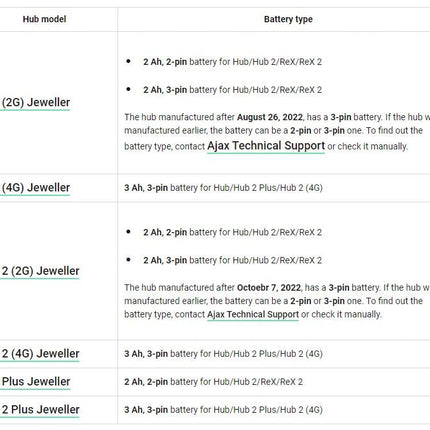Click battery text in 2 Plus Jeweller row
The height and width of the screenshot is (430, 430).
(x=223, y=410)
